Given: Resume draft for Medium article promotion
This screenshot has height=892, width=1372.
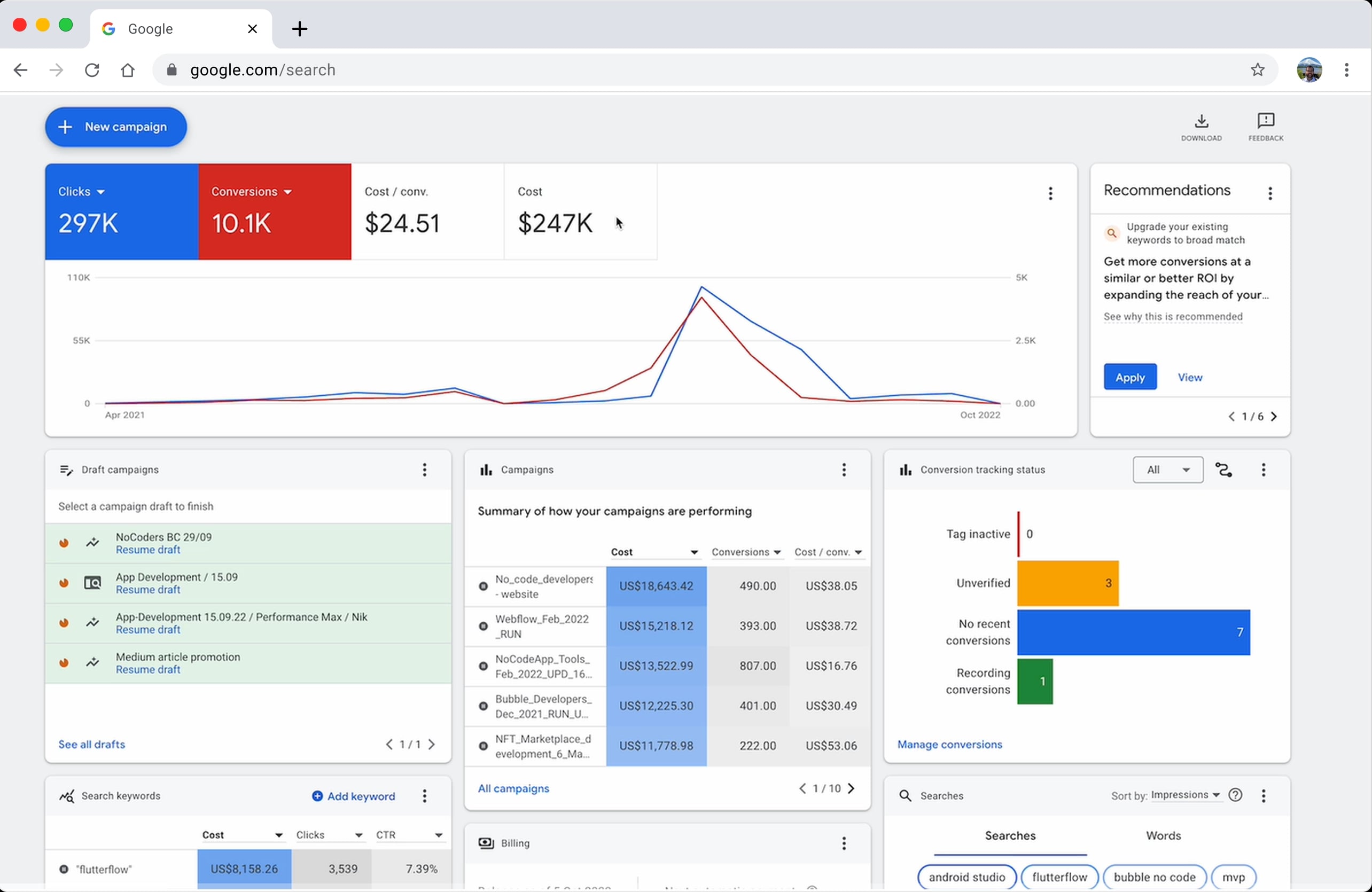Looking at the screenshot, I should [x=148, y=670].
